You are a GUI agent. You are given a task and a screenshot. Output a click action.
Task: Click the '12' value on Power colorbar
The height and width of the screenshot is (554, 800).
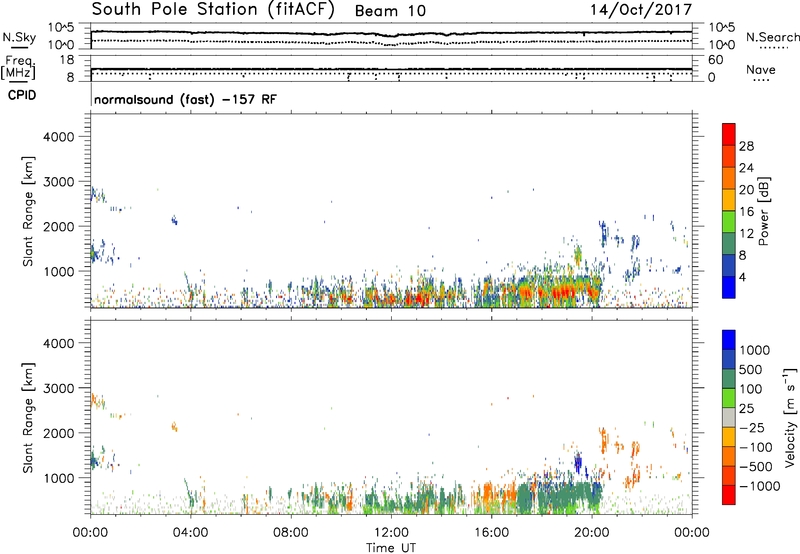[746, 234]
